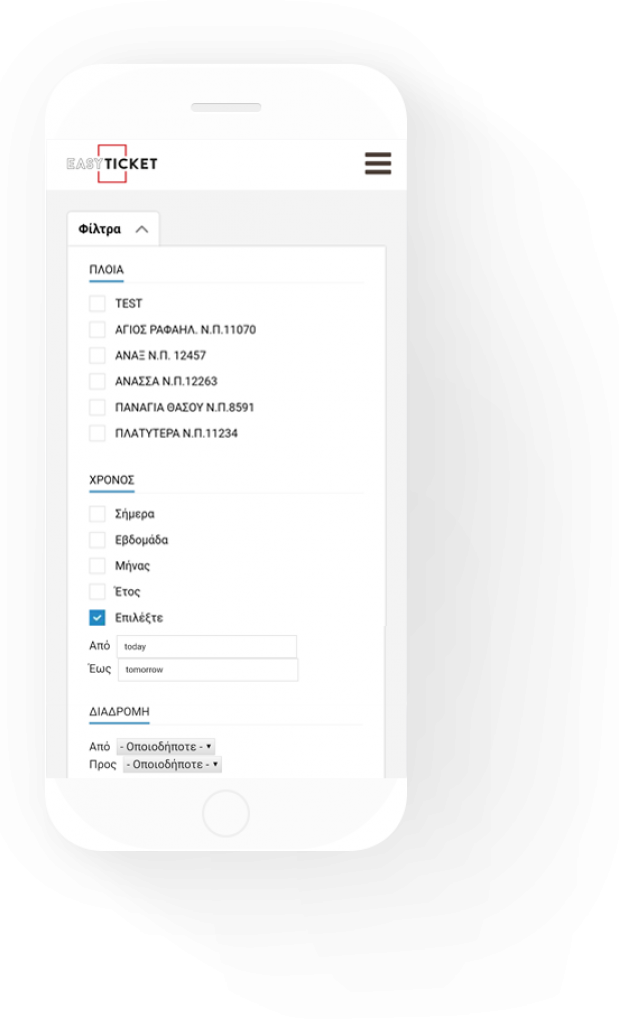Click the Από date field showing today
The image size is (619, 1019).
(207, 647)
